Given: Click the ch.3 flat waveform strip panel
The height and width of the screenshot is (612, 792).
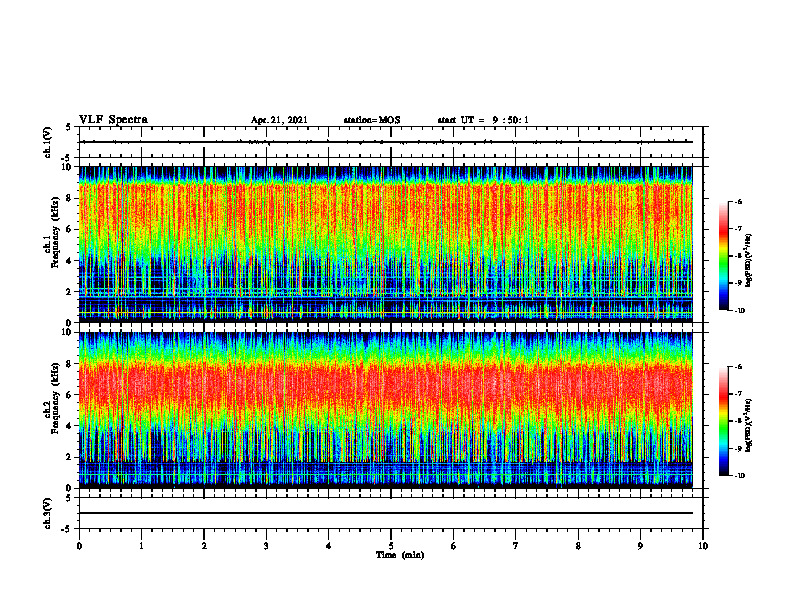Looking at the screenshot, I should 391,513.
